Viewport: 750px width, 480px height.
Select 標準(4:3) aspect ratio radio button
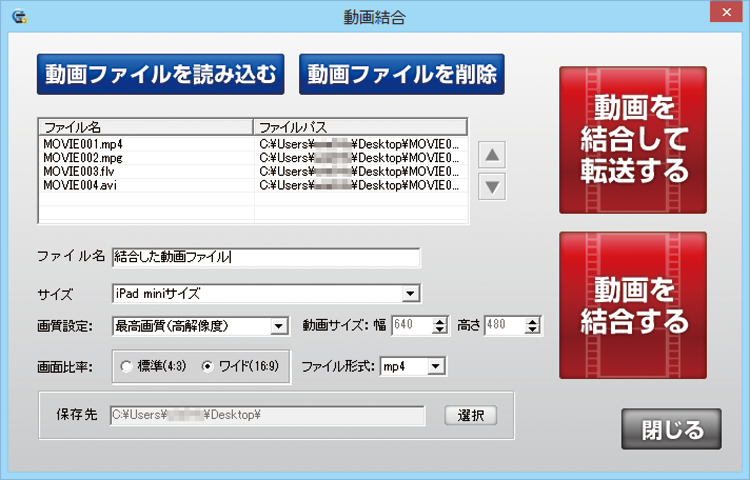point(126,366)
